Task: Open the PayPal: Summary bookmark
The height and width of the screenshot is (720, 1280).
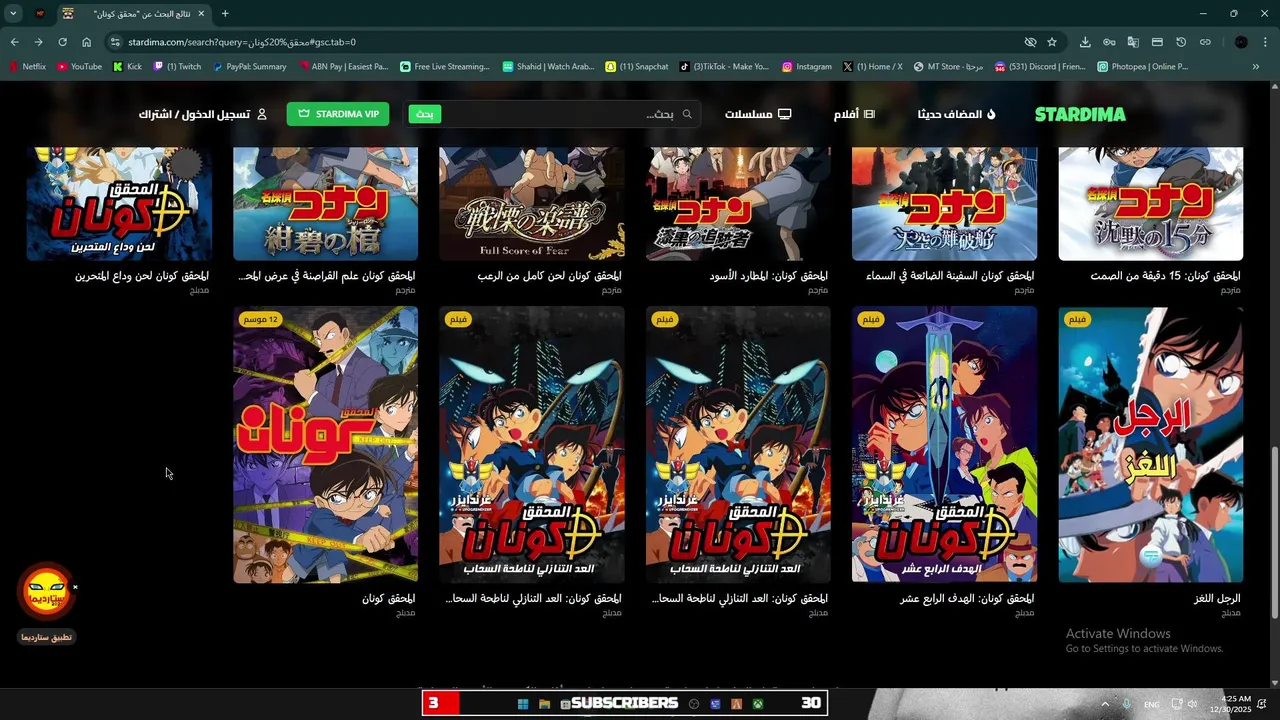Action: pos(249,67)
